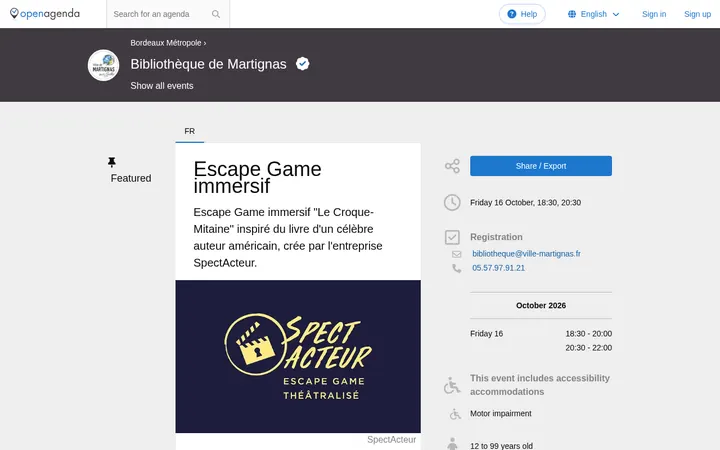Click the Motor impairment label

[501, 414]
